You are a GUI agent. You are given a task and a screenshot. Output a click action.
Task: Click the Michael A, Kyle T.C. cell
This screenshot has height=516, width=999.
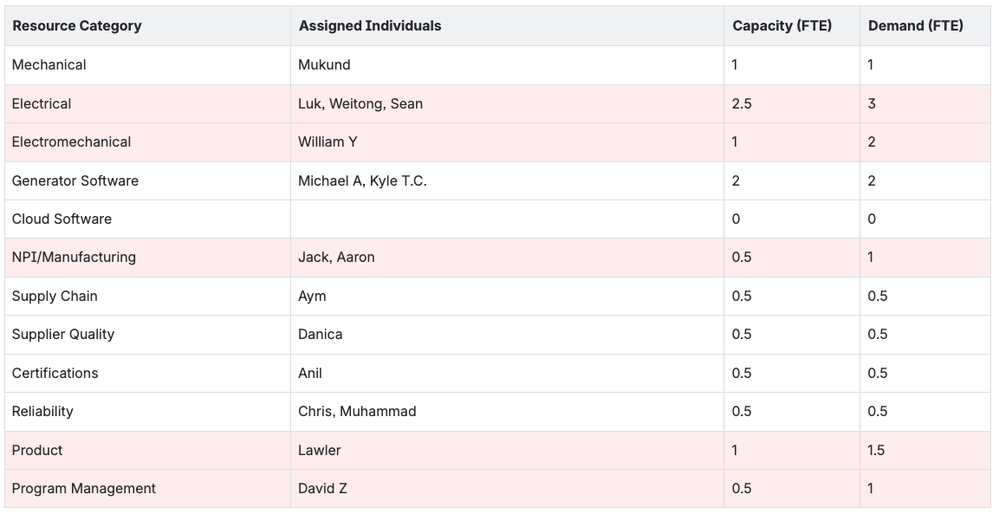point(362,181)
